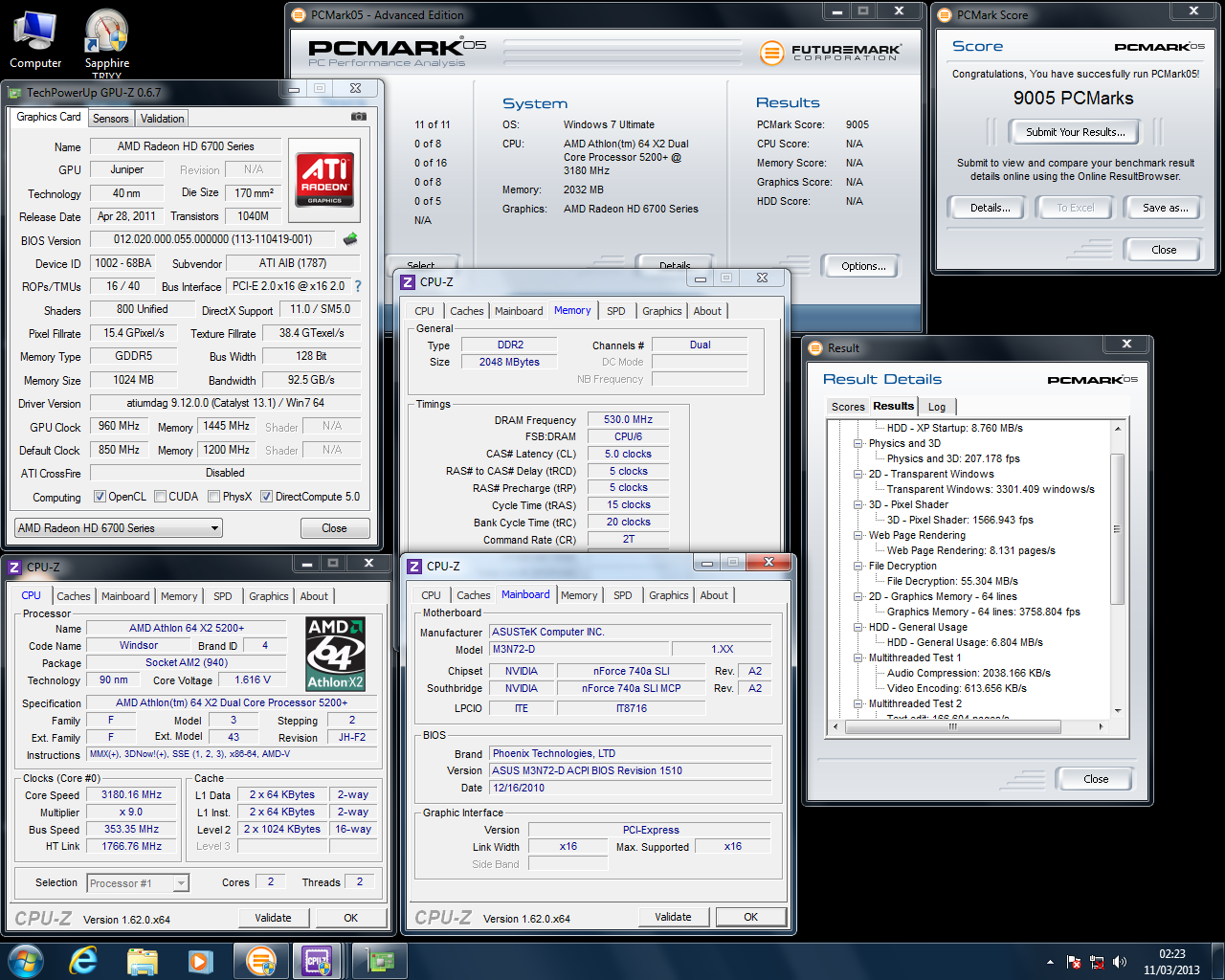The image size is (1225, 980).
Task: Switch to GPU-Z Validation tab
Action: [x=162, y=119]
